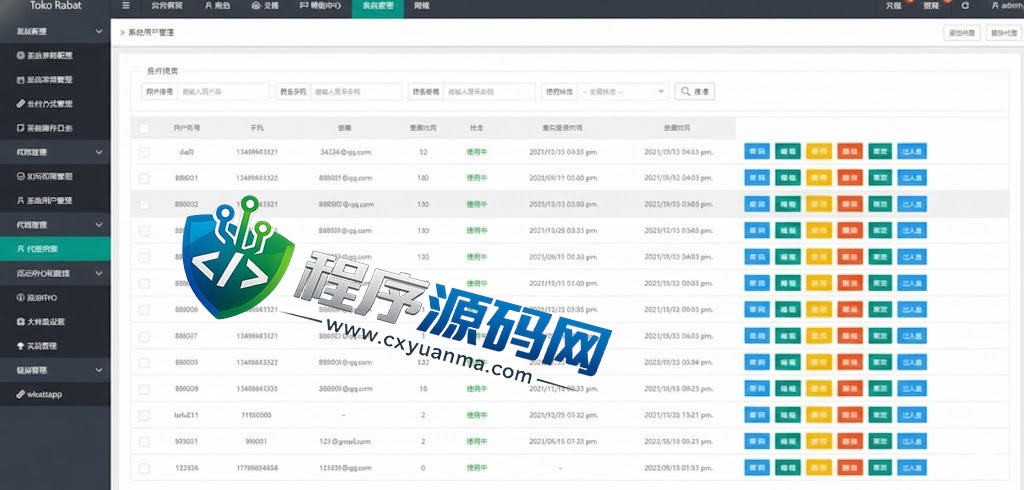Collapse the sidebar group just above wleattapp
The image size is (1024, 490).
click(55, 370)
